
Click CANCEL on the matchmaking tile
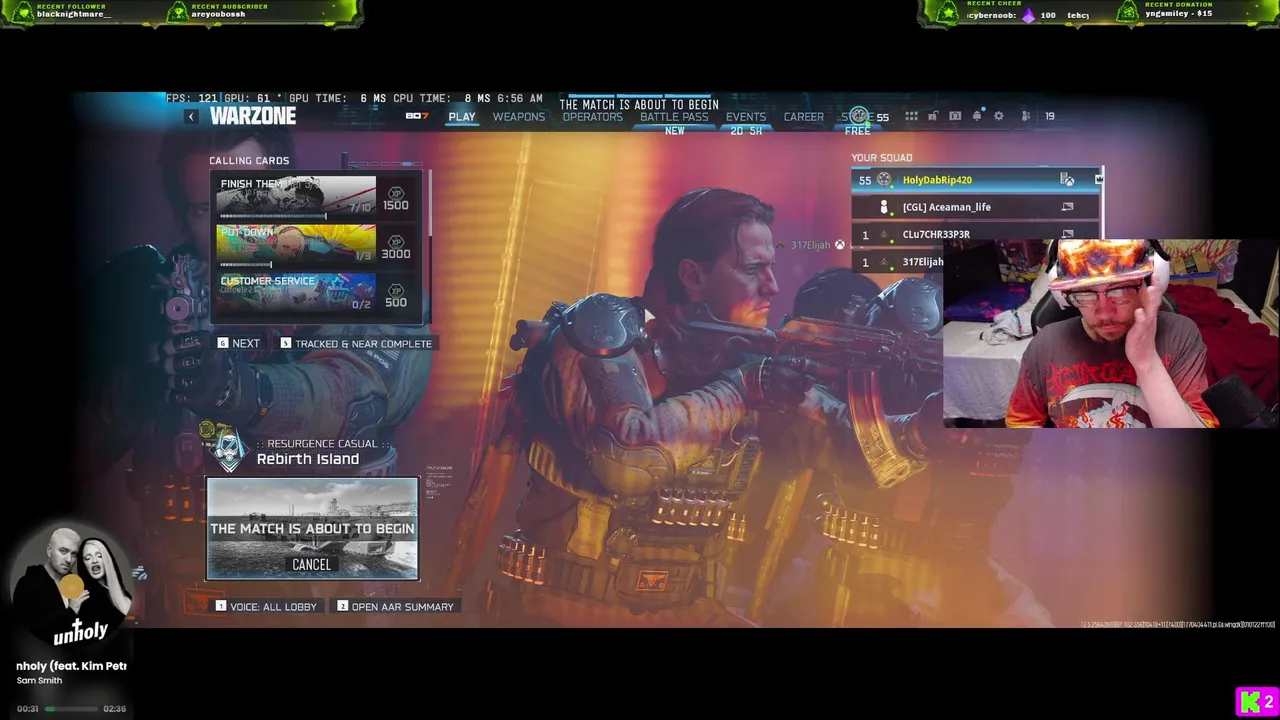[x=311, y=564]
